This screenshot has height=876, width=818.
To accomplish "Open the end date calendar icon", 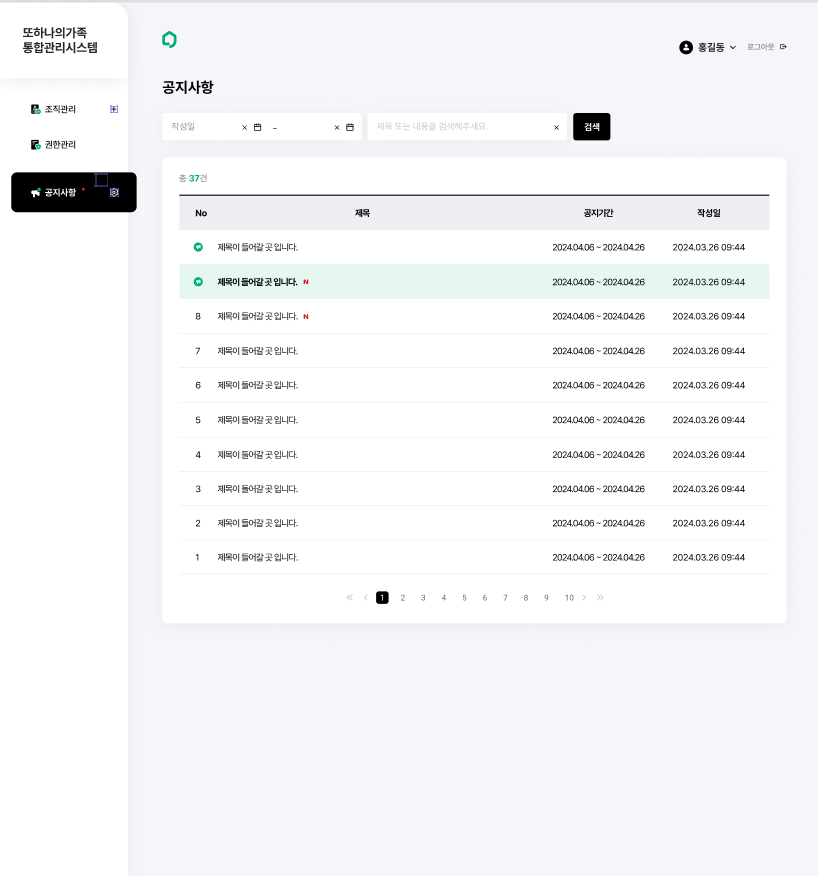I will [350, 127].
